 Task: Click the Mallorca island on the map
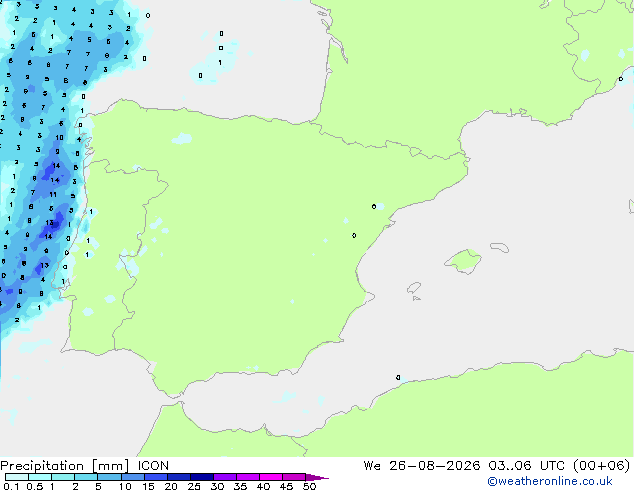463,261
